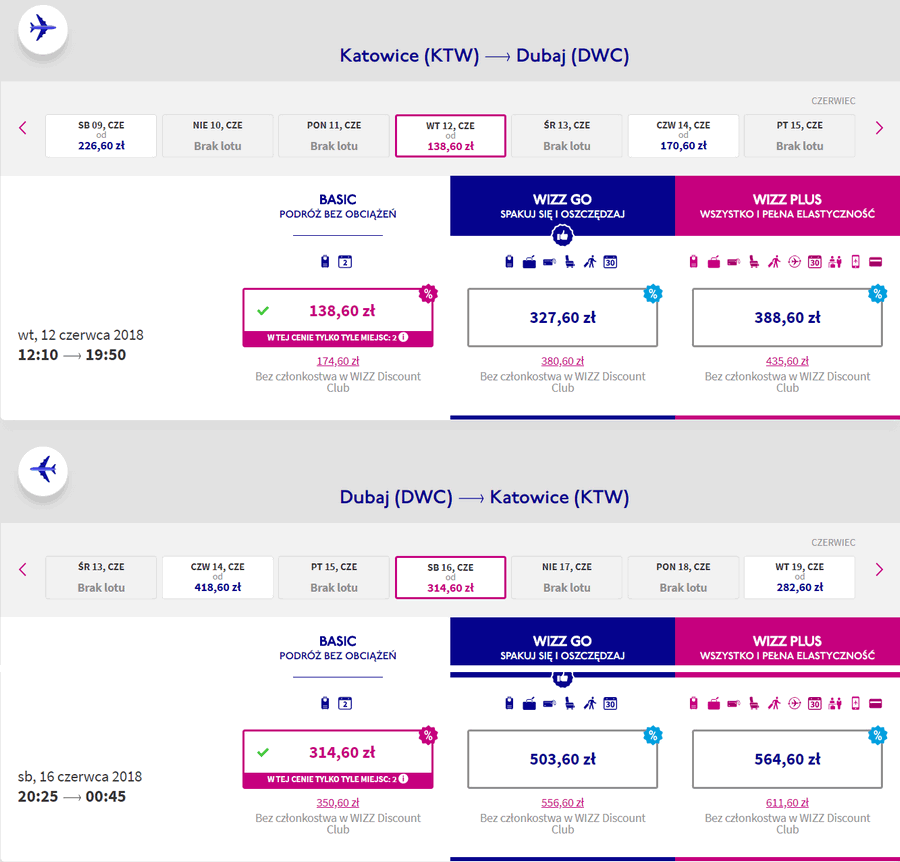The height and width of the screenshot is (862, 900).
Task: Open info icon in 314,60 zł seats banner
Action: pos(404,779)
